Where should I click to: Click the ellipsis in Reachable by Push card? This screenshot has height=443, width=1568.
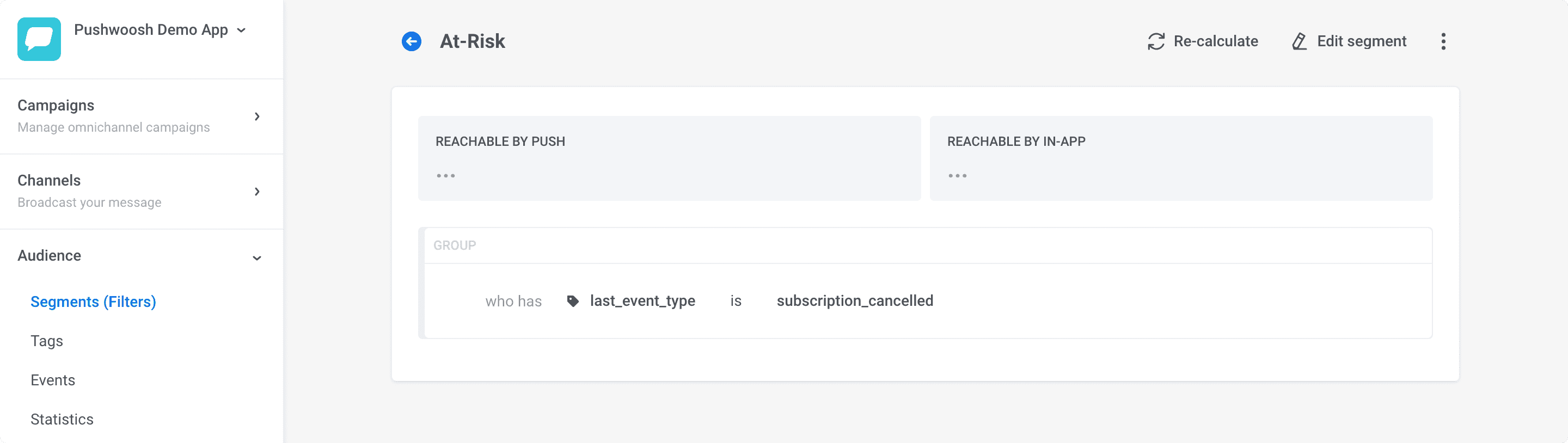(x=446, y=175)
